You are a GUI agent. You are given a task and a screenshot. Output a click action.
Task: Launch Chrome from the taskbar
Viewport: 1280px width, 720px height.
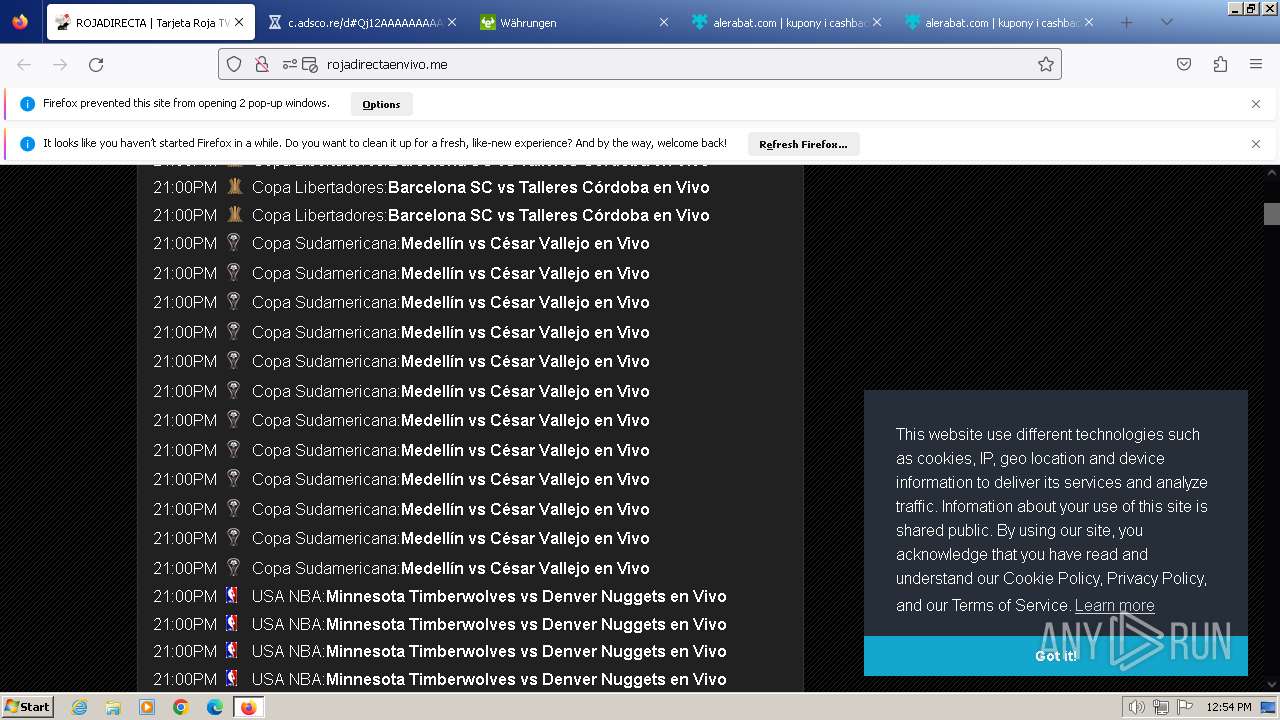(x=181, y=707)
